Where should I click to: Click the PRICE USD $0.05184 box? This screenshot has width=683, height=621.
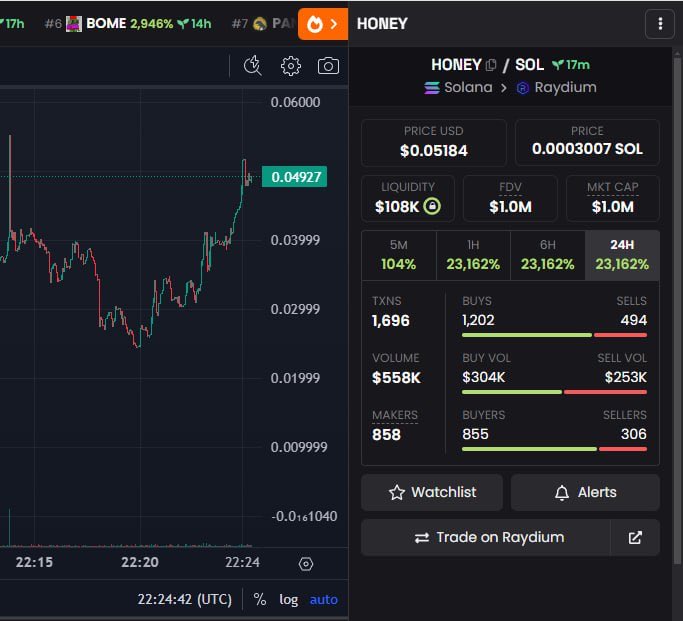[x=434, y=142]
